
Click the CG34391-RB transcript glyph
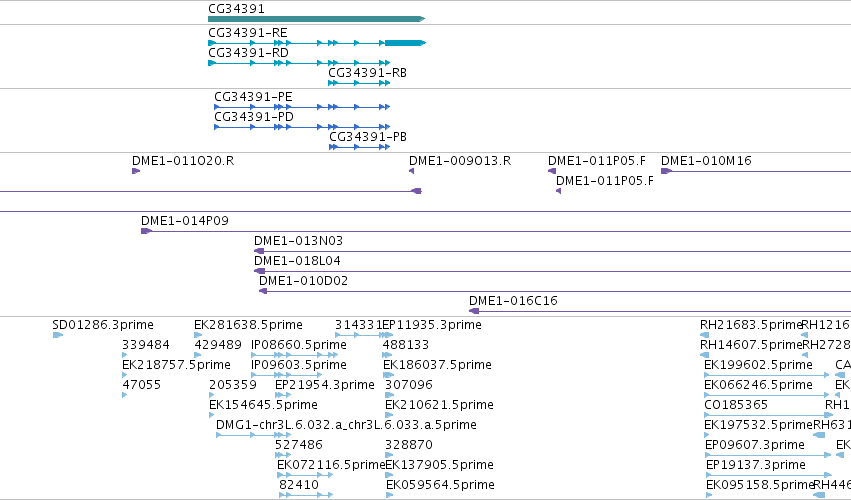tap(359, 83)
